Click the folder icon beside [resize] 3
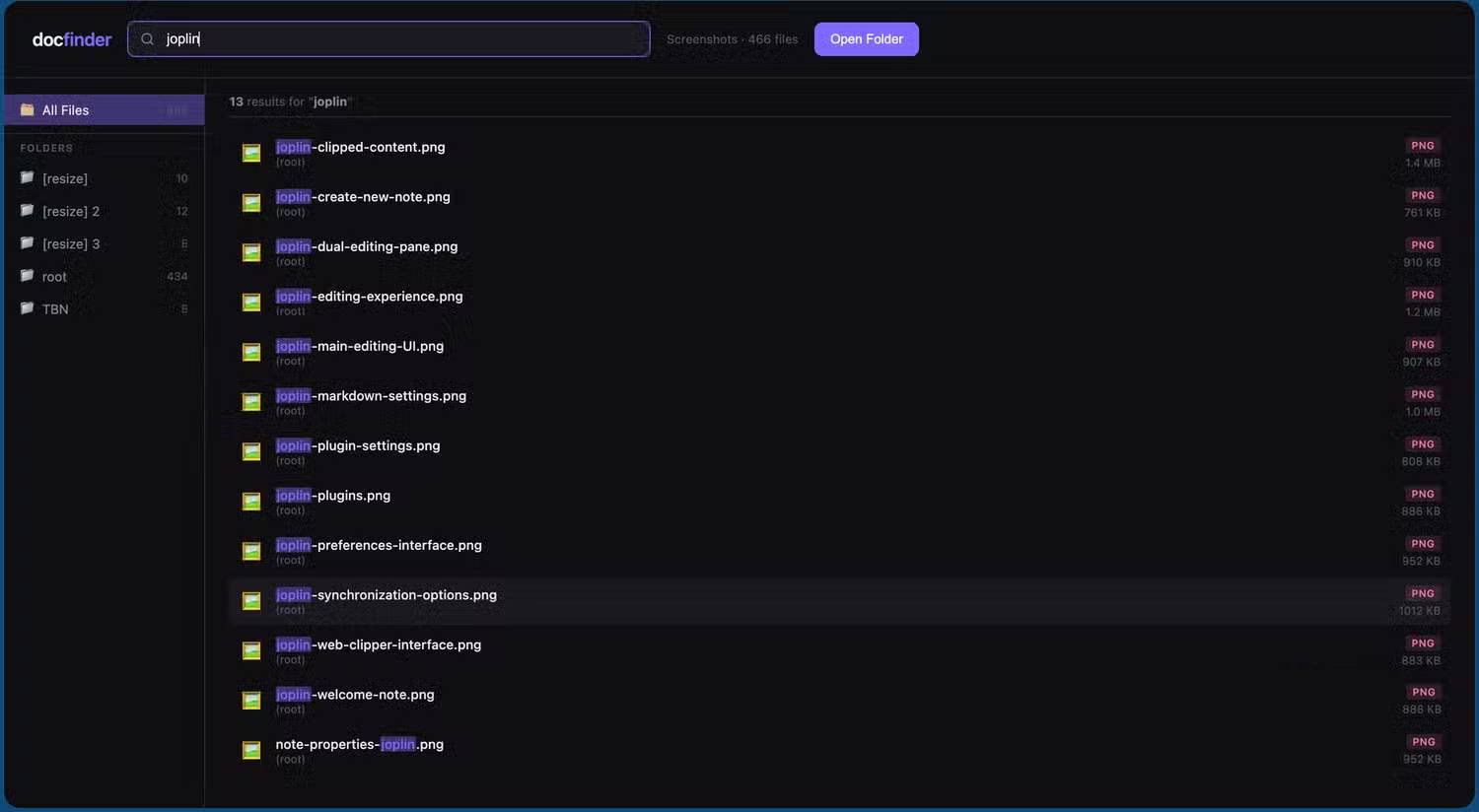 28,242
